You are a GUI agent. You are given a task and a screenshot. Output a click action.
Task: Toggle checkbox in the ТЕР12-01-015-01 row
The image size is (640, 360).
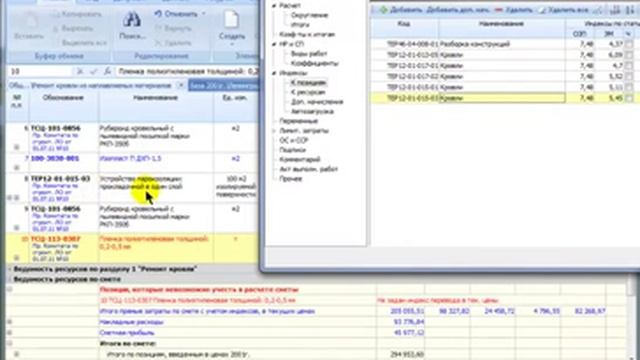pos(629,87)
